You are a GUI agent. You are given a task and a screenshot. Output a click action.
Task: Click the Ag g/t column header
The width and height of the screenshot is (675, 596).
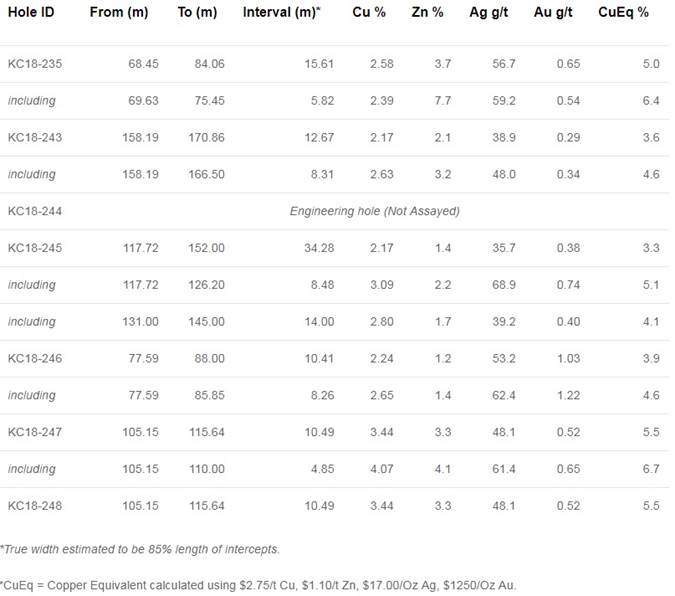click(x=489, y=12)
